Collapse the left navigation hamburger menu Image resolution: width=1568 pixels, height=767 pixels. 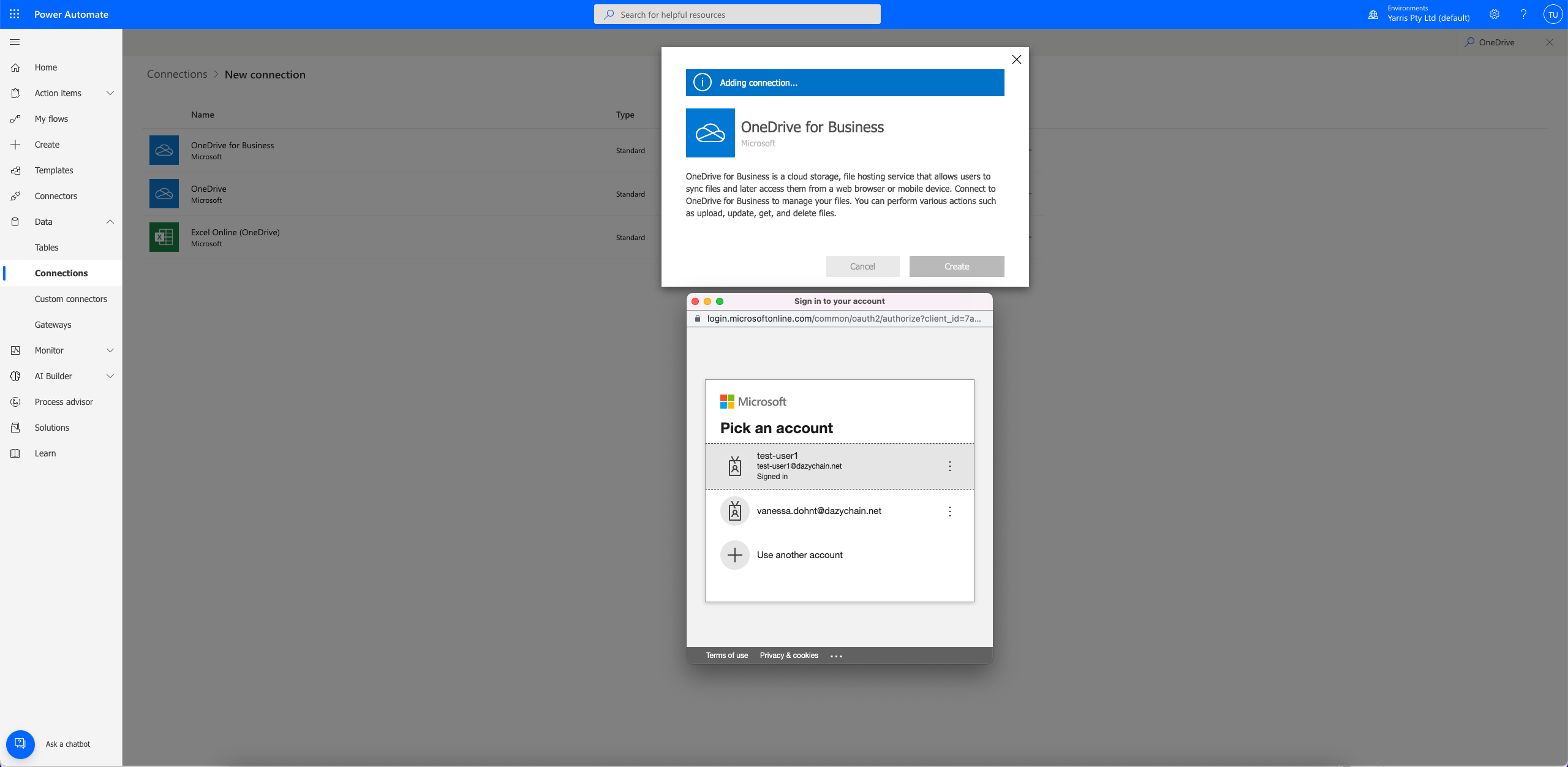click(15, 42)
